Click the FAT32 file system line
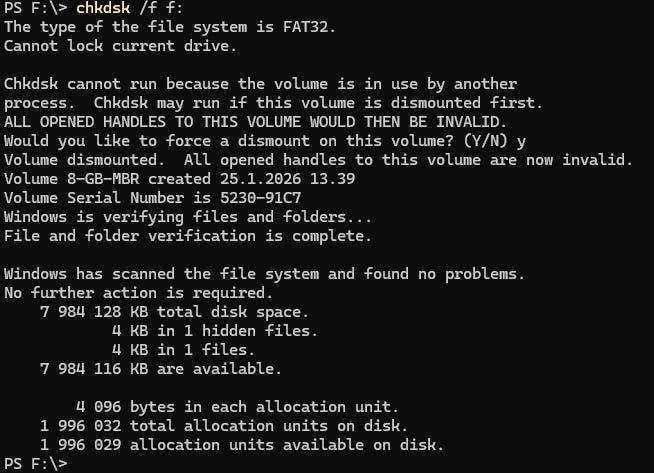This screenshot has width=654, height=473. 170,27
